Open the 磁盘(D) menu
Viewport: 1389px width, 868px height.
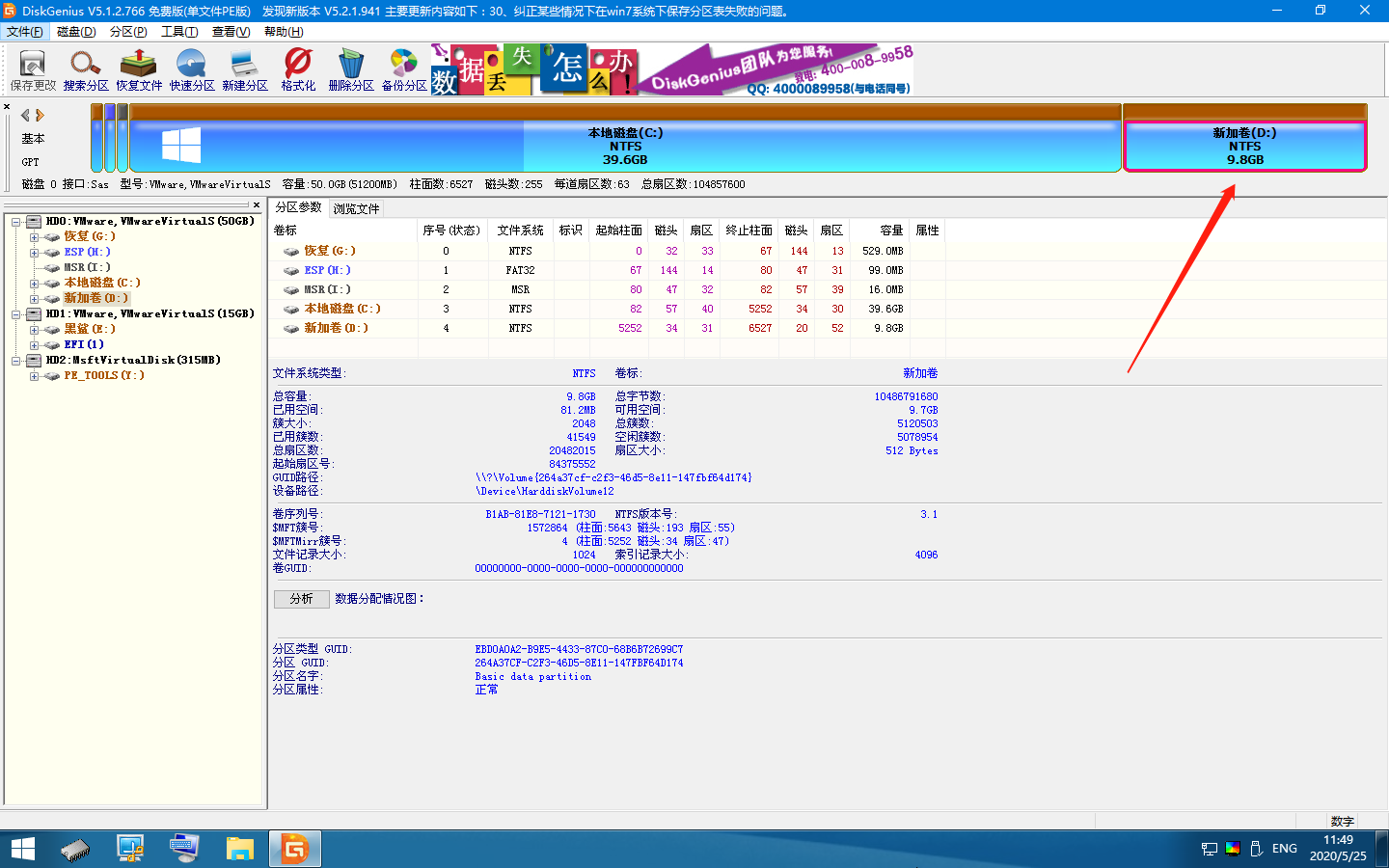point(76,32)
